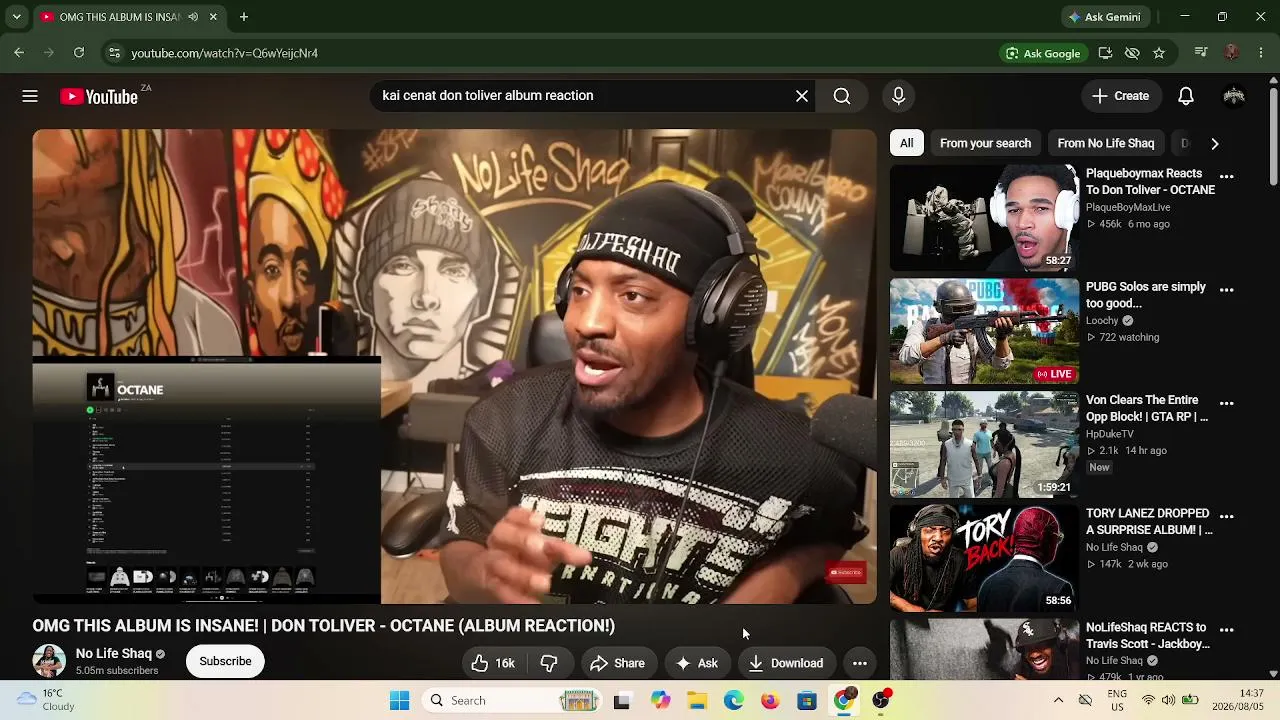Bookmark this page with the star

click(1159, 53)
